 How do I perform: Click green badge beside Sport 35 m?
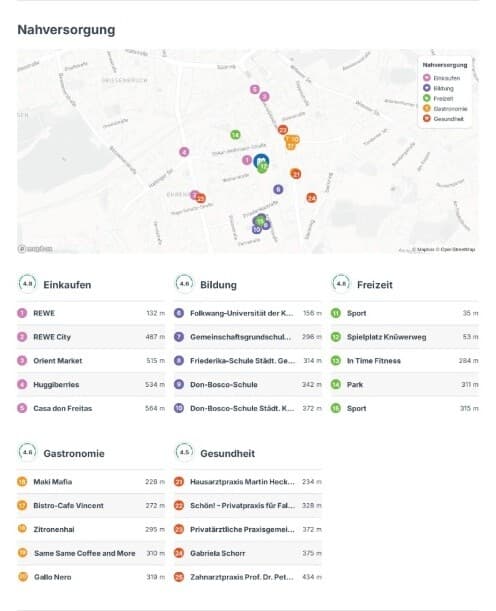click(x=336, y=313)
